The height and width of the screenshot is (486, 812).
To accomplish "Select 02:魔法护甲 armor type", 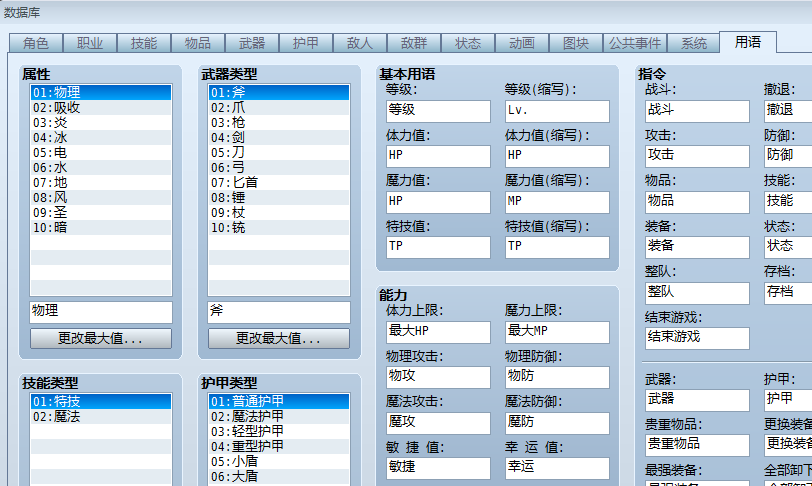I will [279, 417].
